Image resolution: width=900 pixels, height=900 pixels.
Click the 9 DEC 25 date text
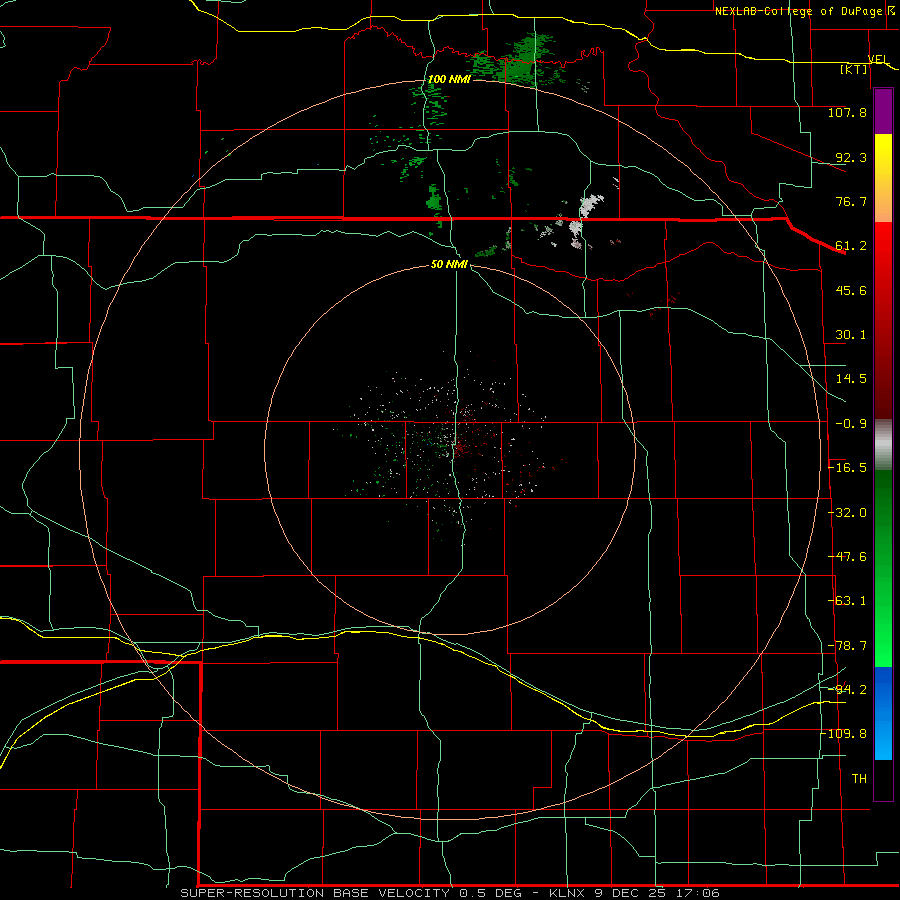[x=631, y=893]
